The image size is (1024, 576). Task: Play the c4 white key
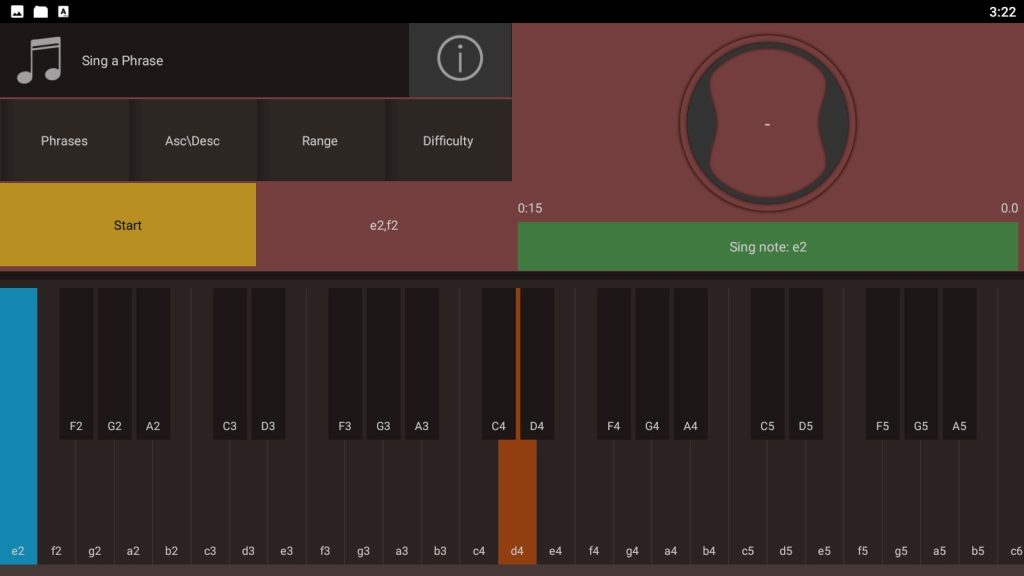pos(479,502)
